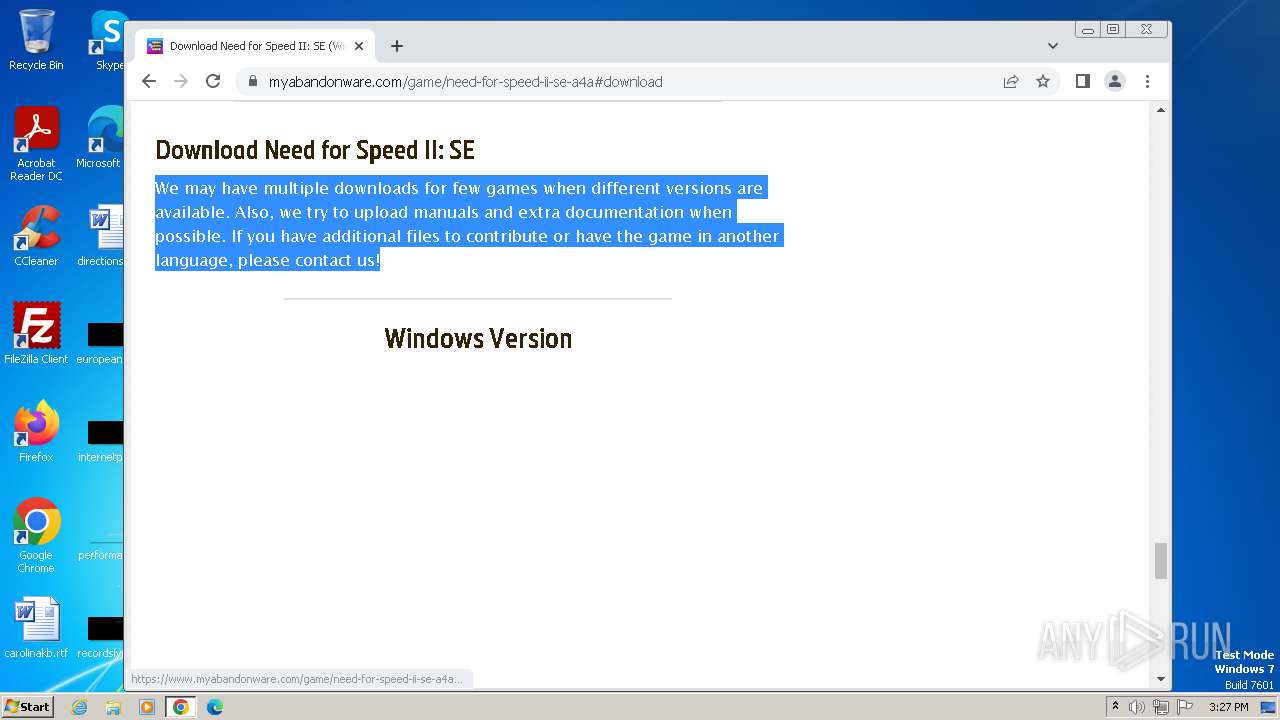Expand the tab search chevron
The width and height of the screenshot is (1280, 720).
click(1053, 46)
